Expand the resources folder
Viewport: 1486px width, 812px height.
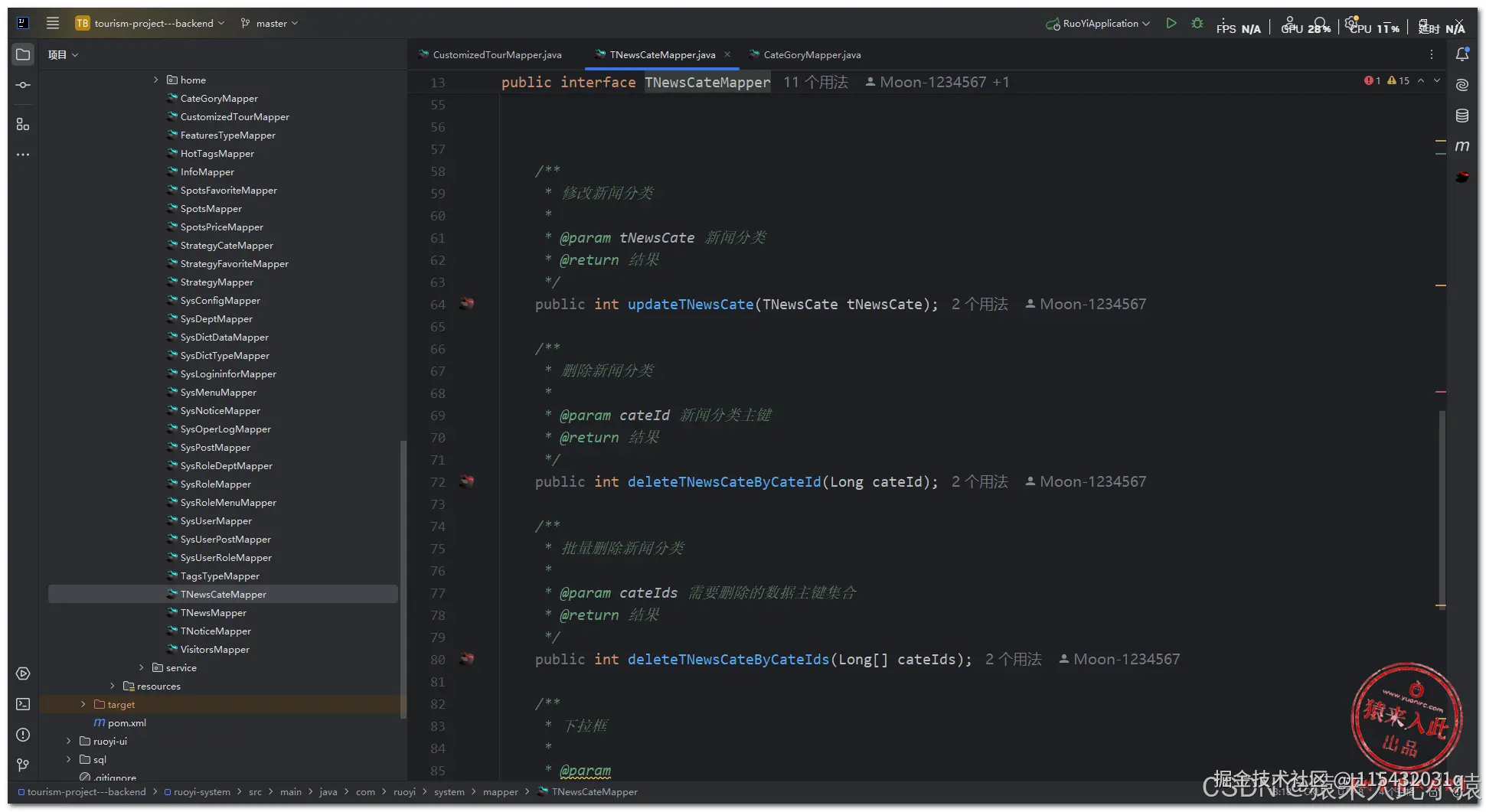pos(112,686)
